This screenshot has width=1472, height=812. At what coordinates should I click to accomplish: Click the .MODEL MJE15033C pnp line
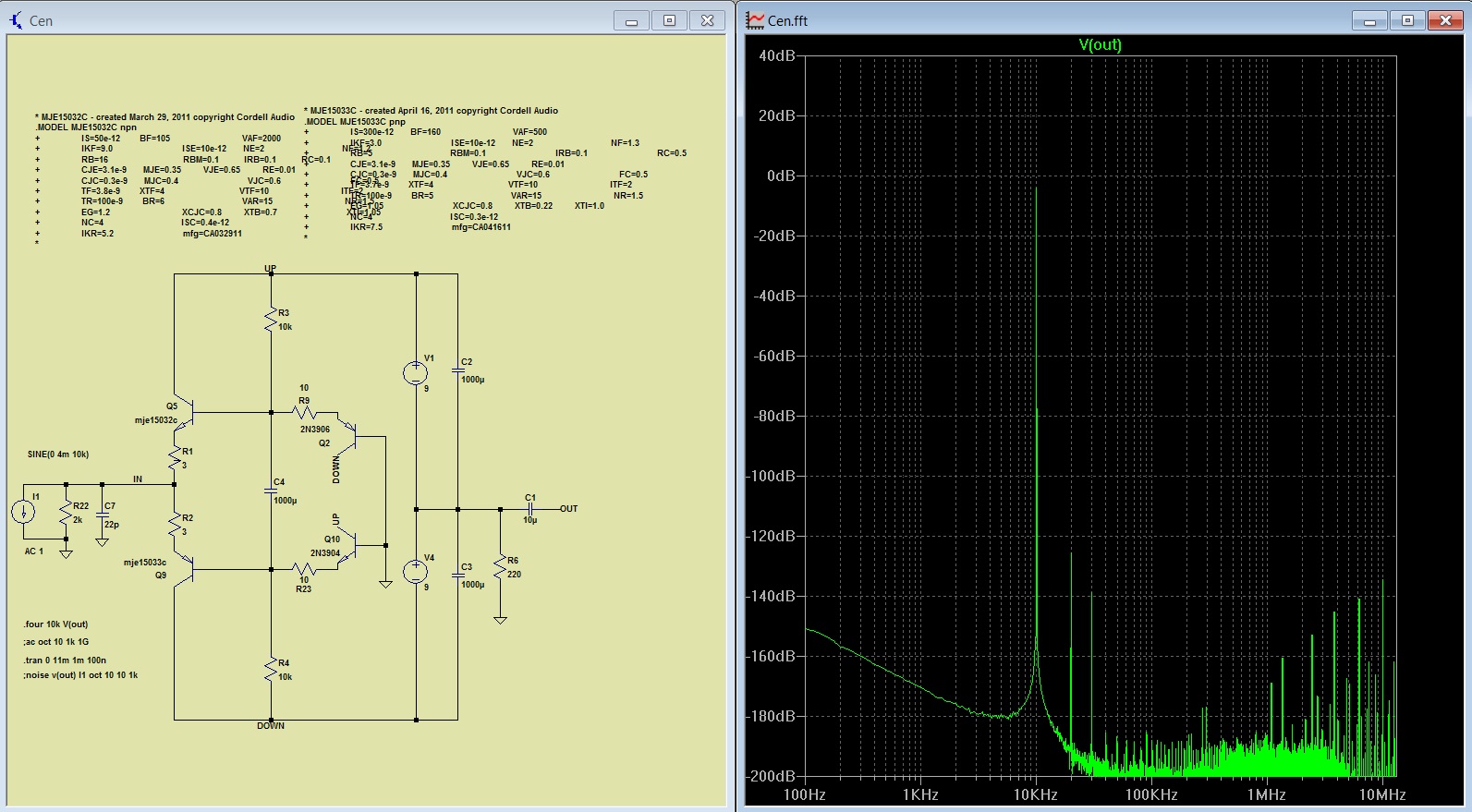coord(355,122)
